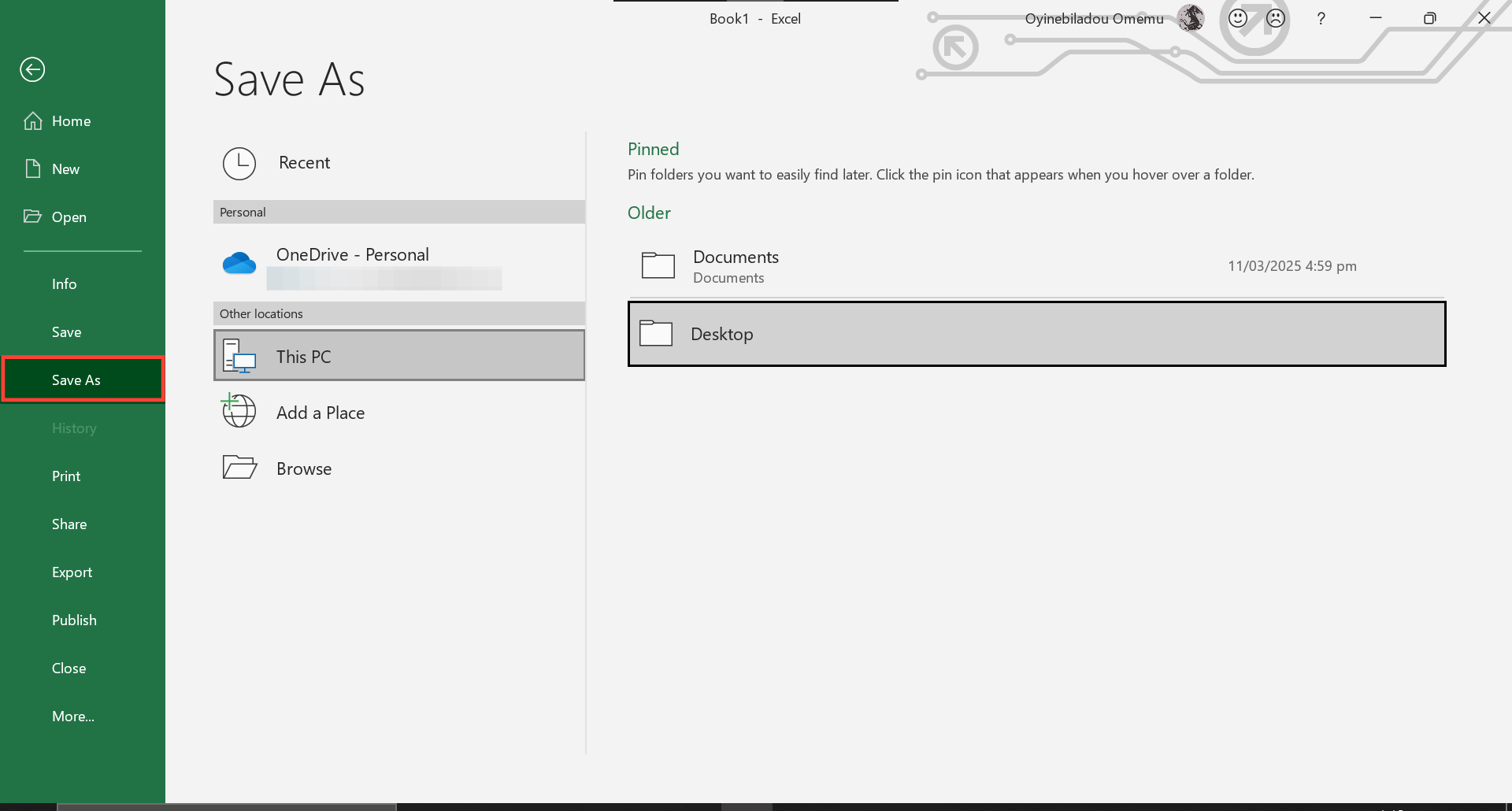The image size is (1512, 811).
Task: Click the This PC computer icon
Action: pos(239,357)
